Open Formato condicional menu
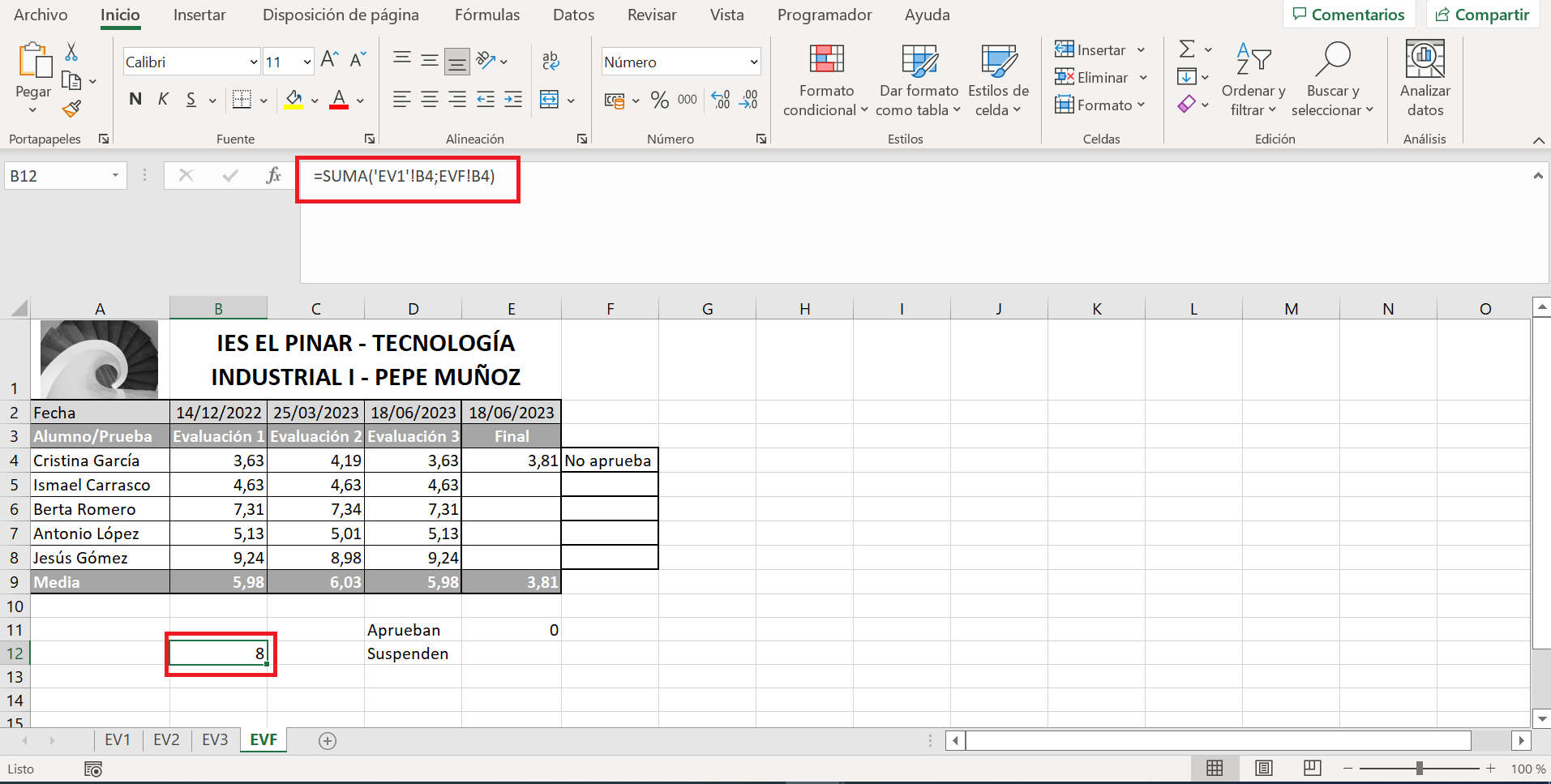Screen dimensions: 1551x784 point(825,80)
